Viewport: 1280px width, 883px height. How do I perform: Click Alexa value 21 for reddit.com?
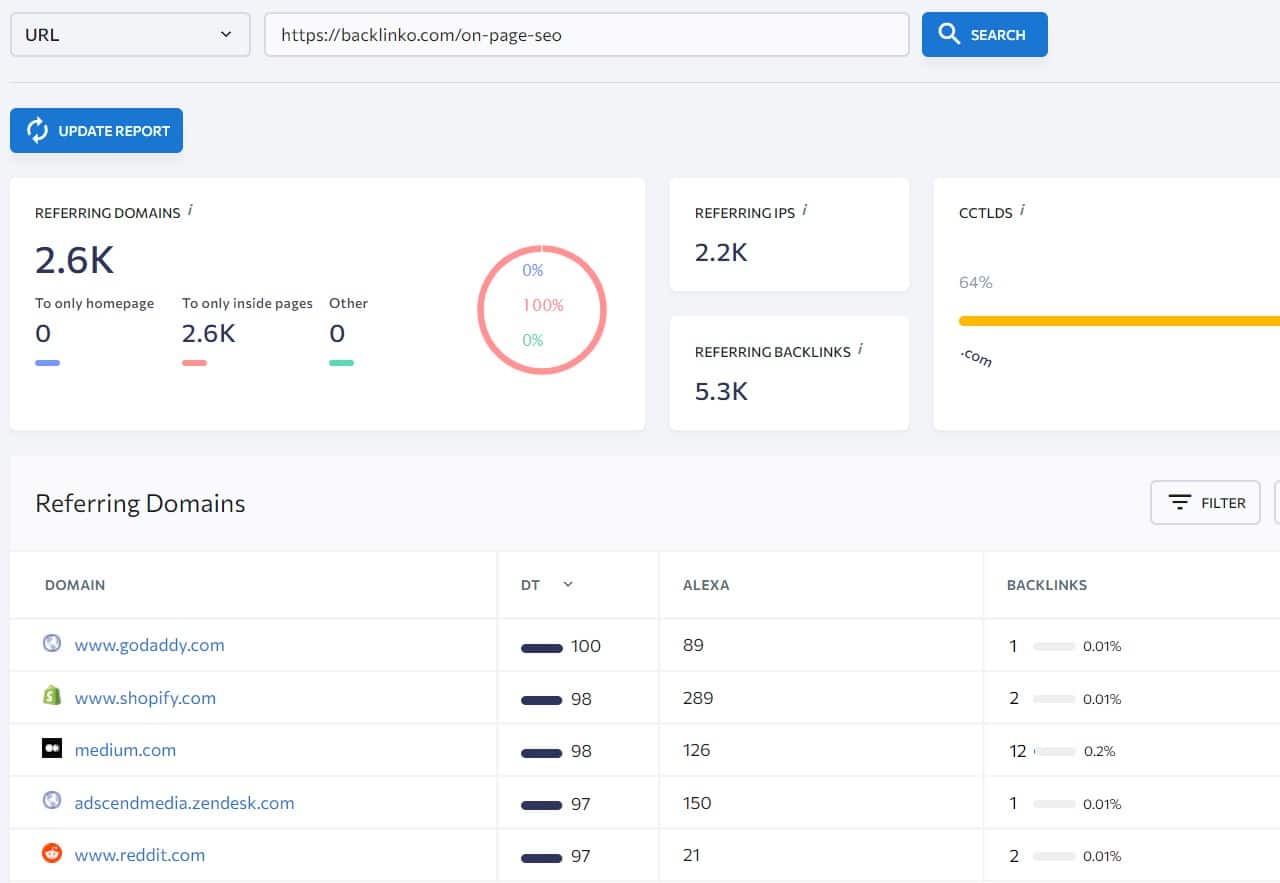pos(692,855)
